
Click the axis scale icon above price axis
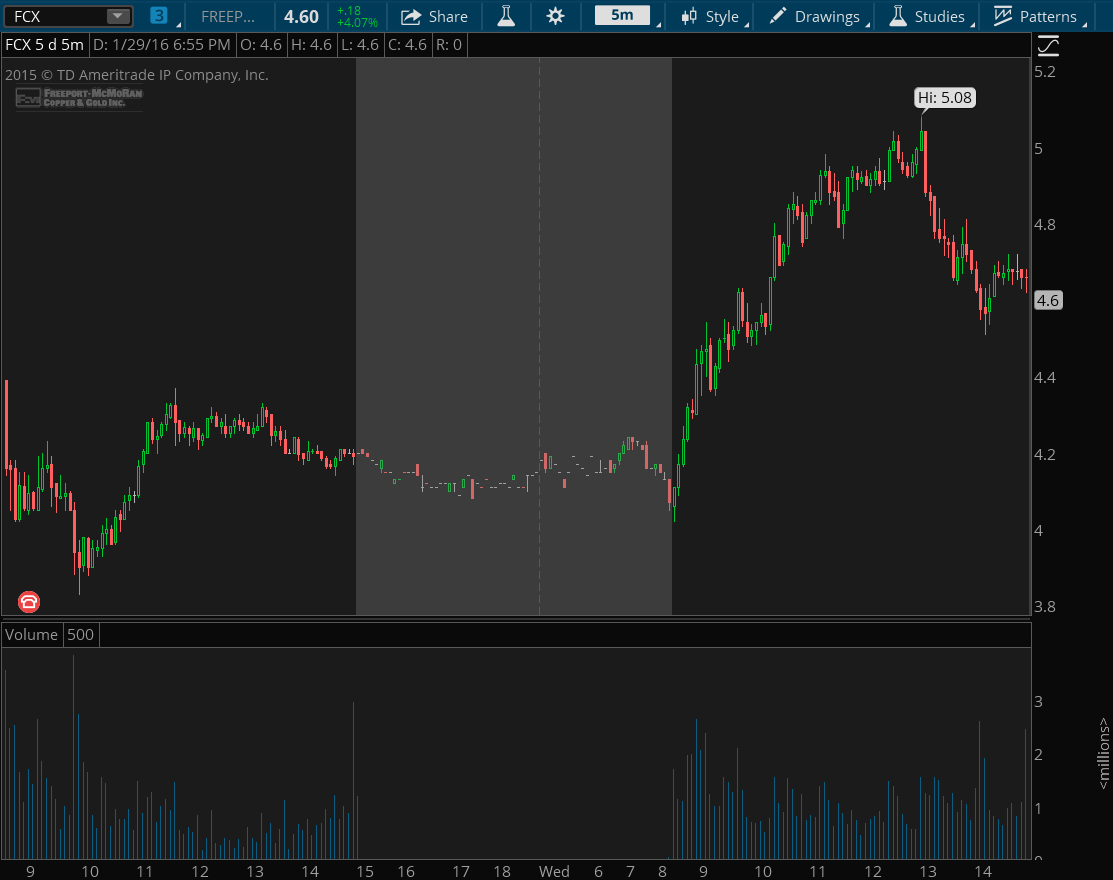click(1047, 45)
